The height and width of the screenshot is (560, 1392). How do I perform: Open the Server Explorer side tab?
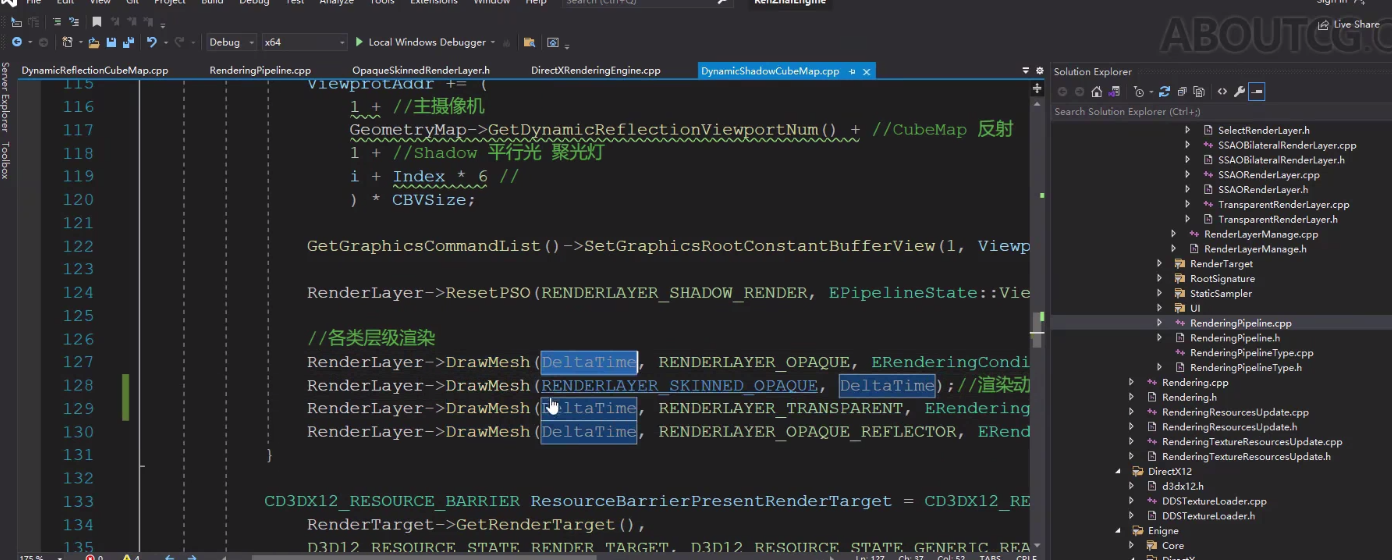tap(5, 97)
